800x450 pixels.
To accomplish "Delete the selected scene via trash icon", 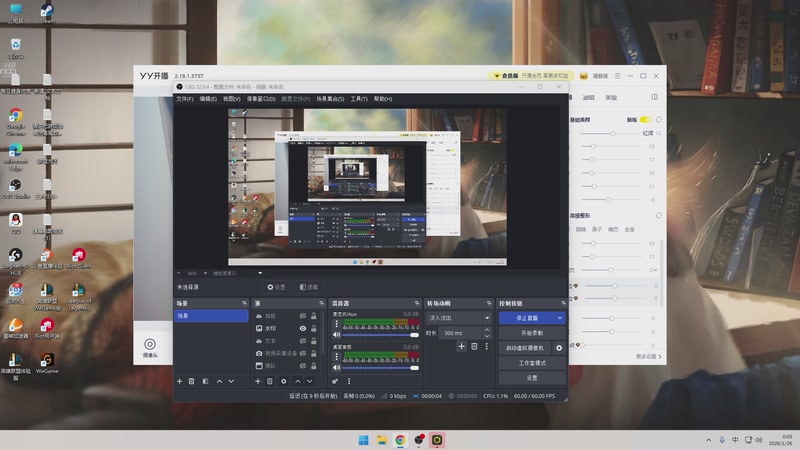I will (x=191, y=381).
